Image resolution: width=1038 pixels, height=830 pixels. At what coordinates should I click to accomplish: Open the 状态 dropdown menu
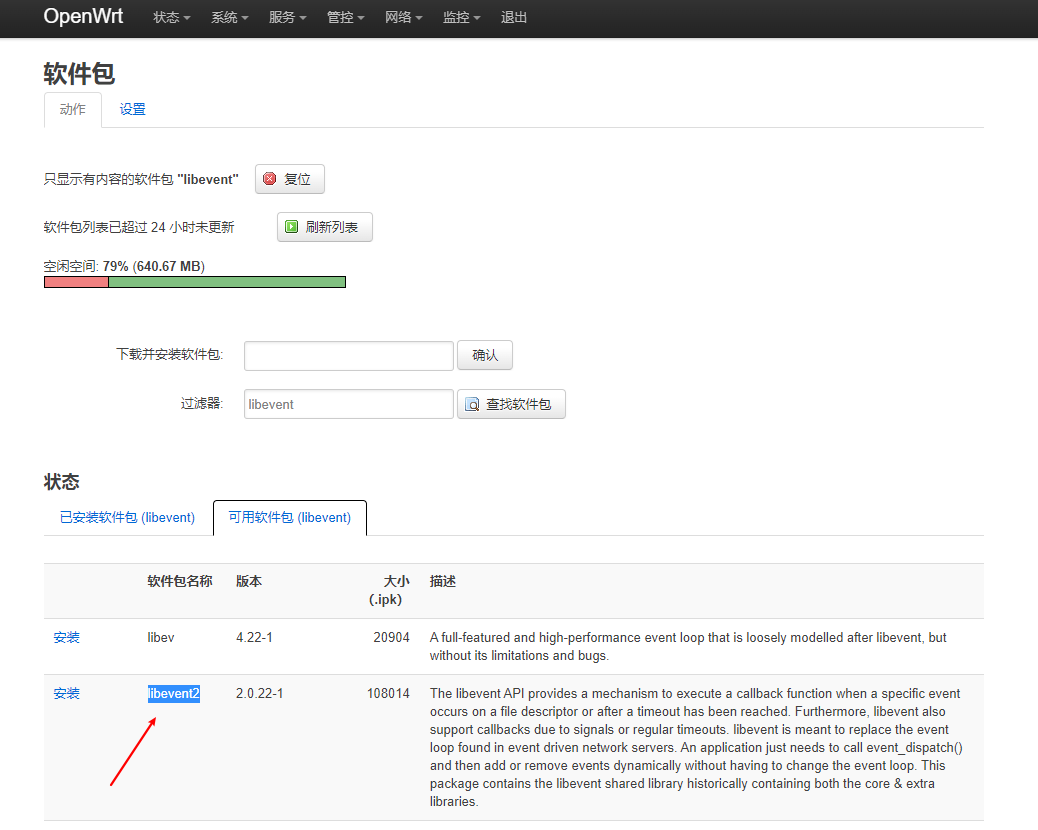170,17
